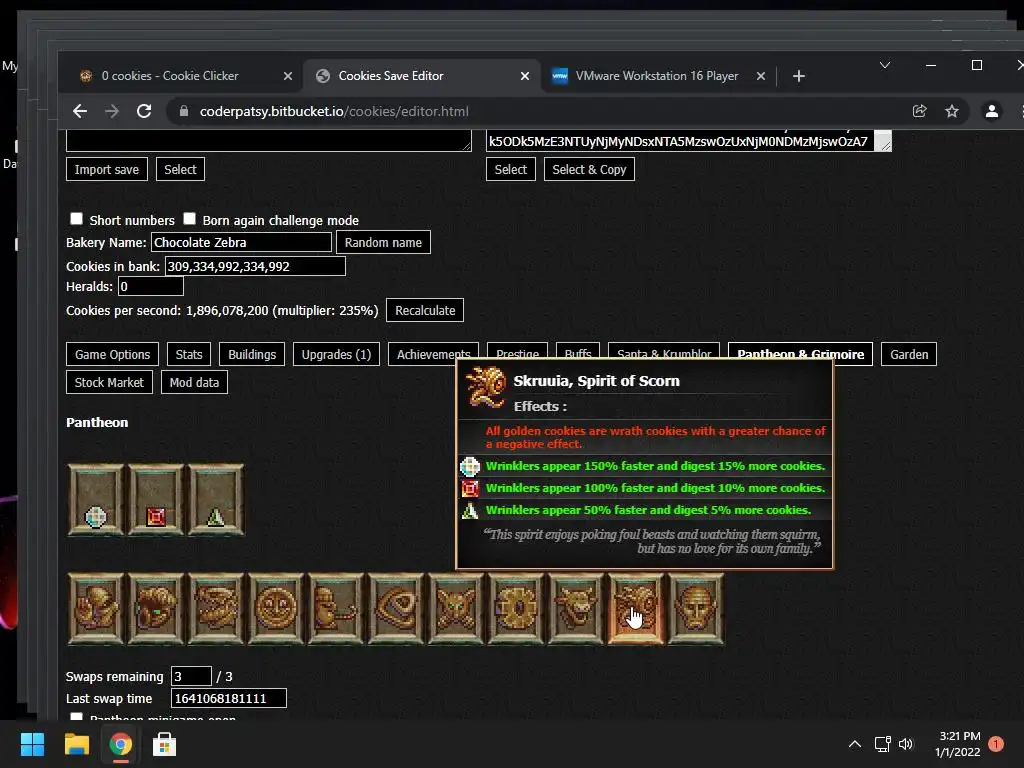Open the Santa & Krumblor section
1024x768 pixels.
[664, 350]
